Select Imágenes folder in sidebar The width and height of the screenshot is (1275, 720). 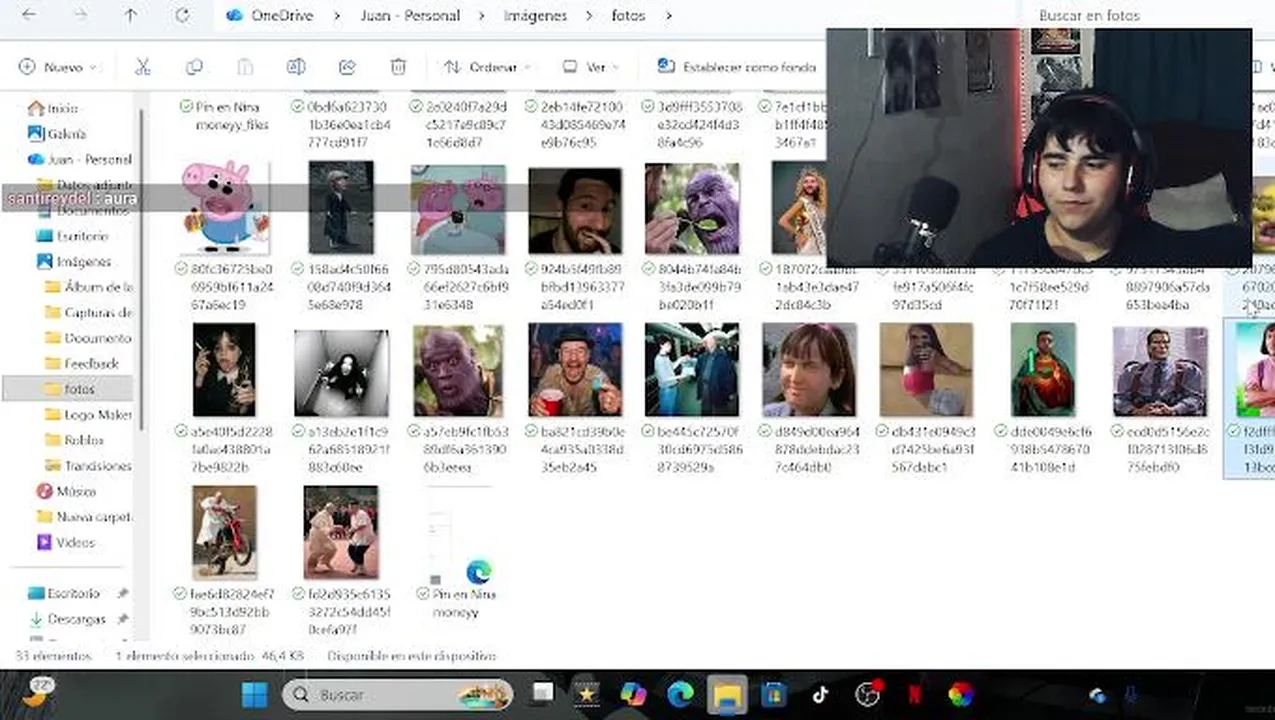coord(83,261)
